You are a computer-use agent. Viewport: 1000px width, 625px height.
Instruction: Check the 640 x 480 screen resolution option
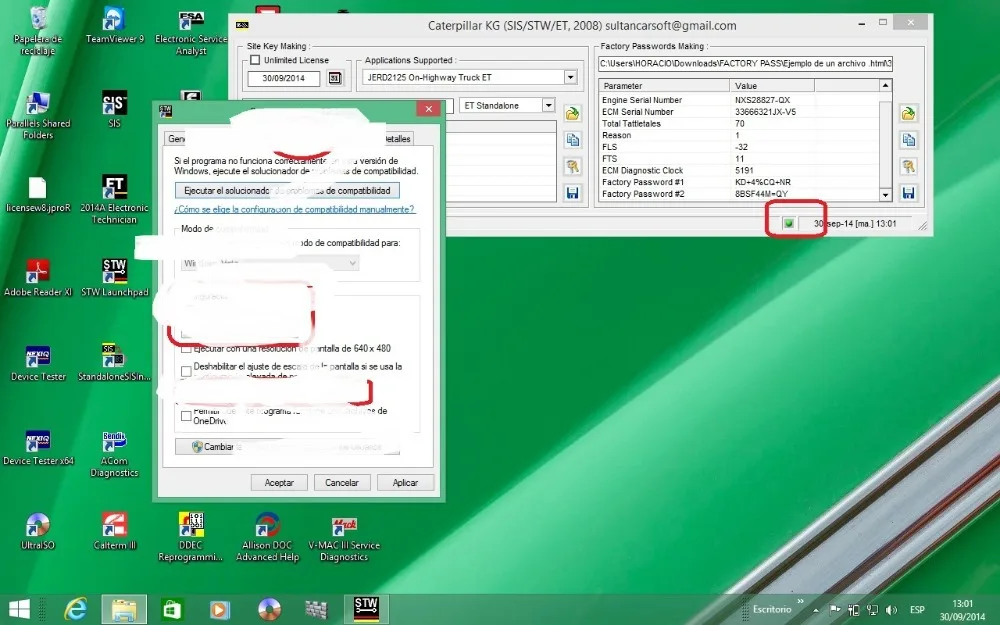(186, 349)
